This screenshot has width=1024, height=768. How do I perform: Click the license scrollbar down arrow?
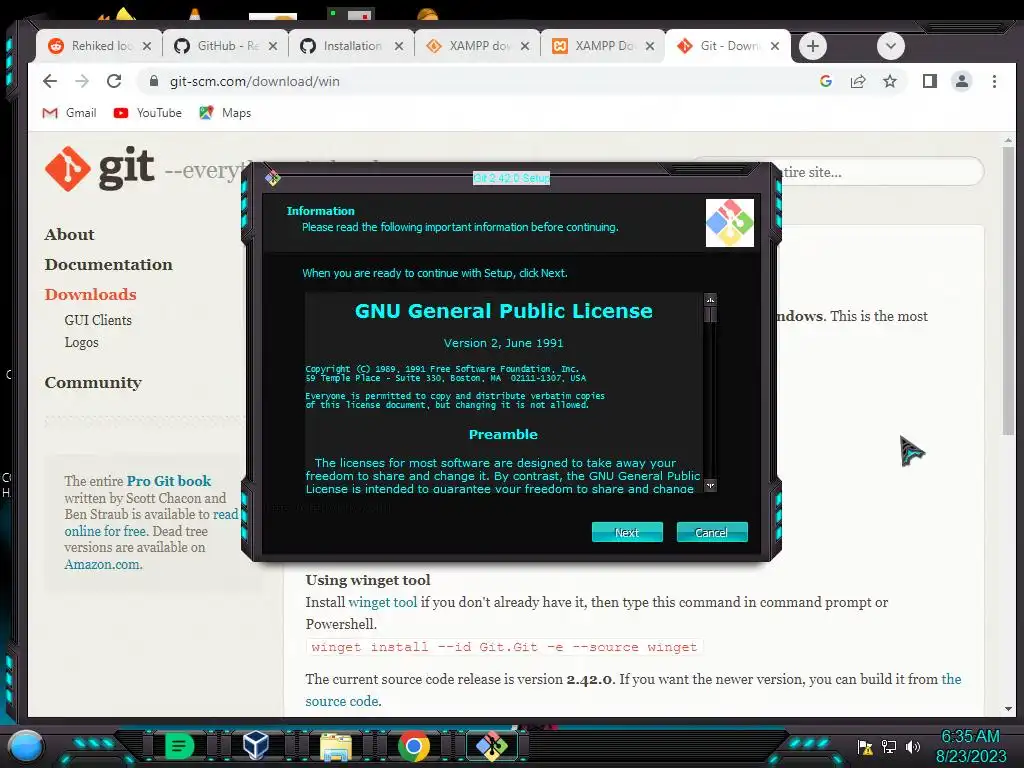[711, 485]
